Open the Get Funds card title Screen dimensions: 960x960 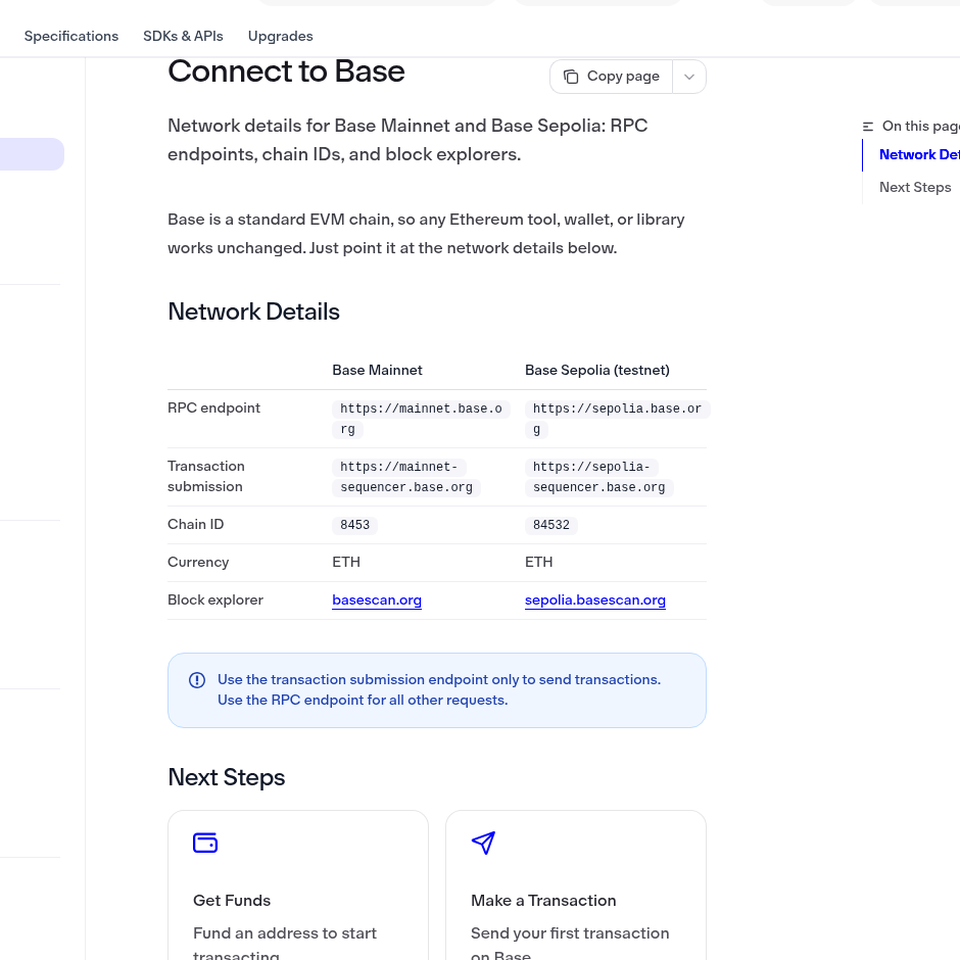tap(231, 901)
